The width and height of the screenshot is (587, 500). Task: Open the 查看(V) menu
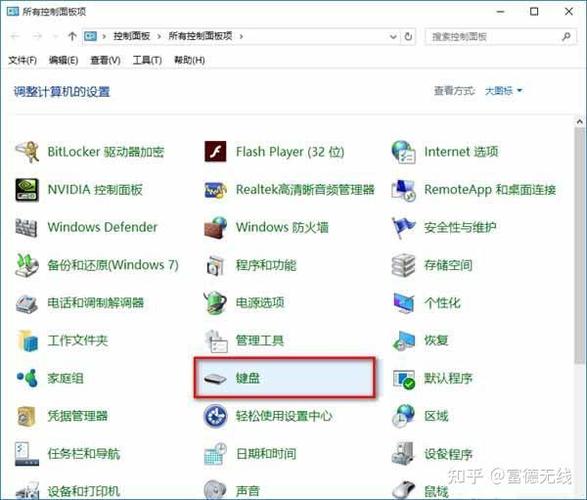pos(105,60)
